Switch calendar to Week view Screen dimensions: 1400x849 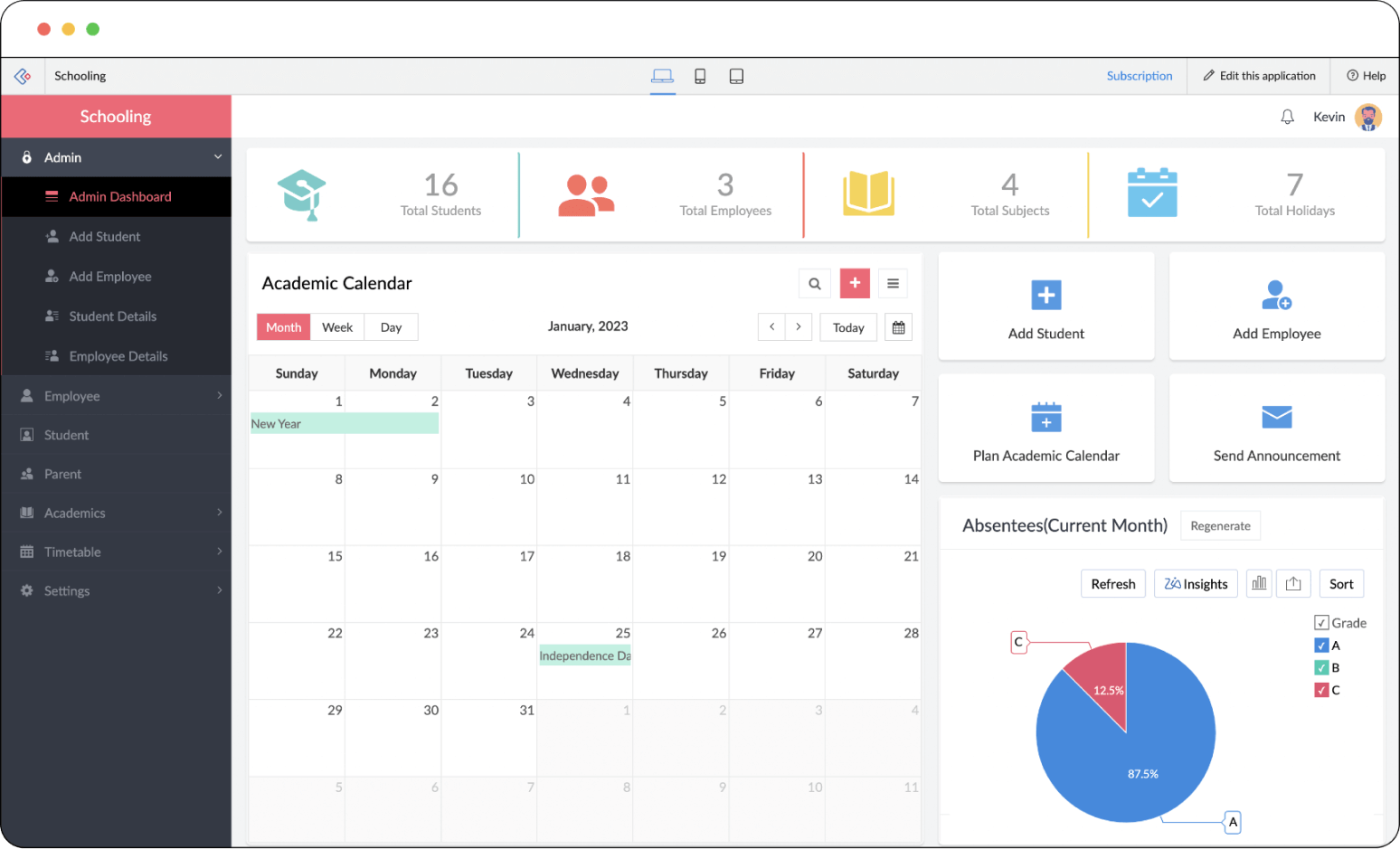337,327
